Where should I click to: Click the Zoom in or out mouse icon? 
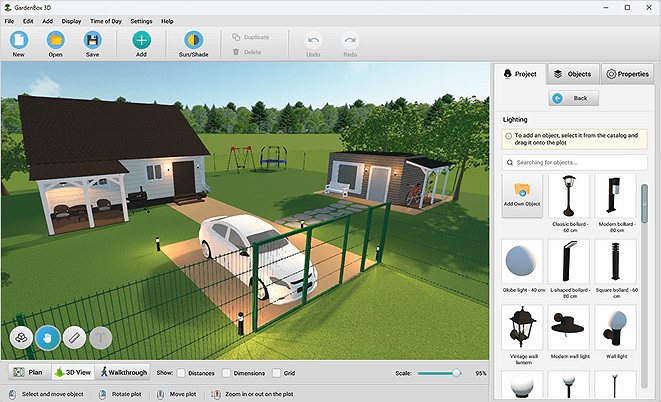[216, 394]
